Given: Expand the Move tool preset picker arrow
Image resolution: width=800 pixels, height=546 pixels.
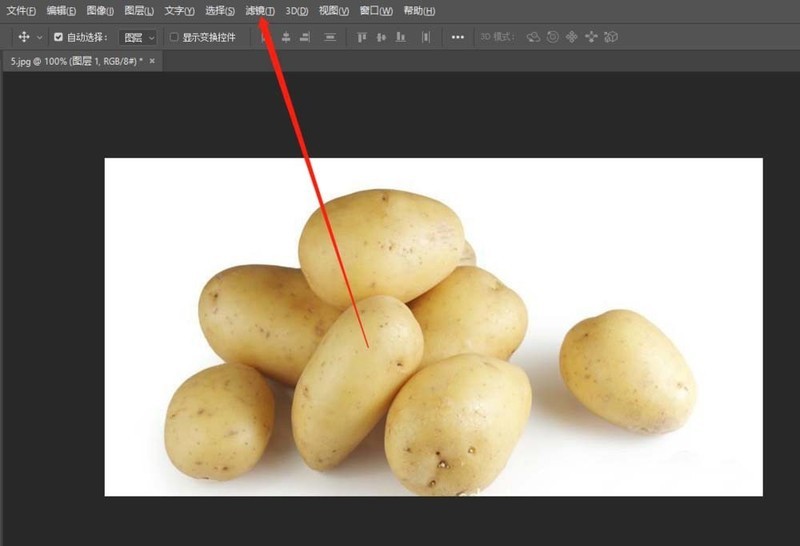Looking at the screenshot, I should [40, 37].
